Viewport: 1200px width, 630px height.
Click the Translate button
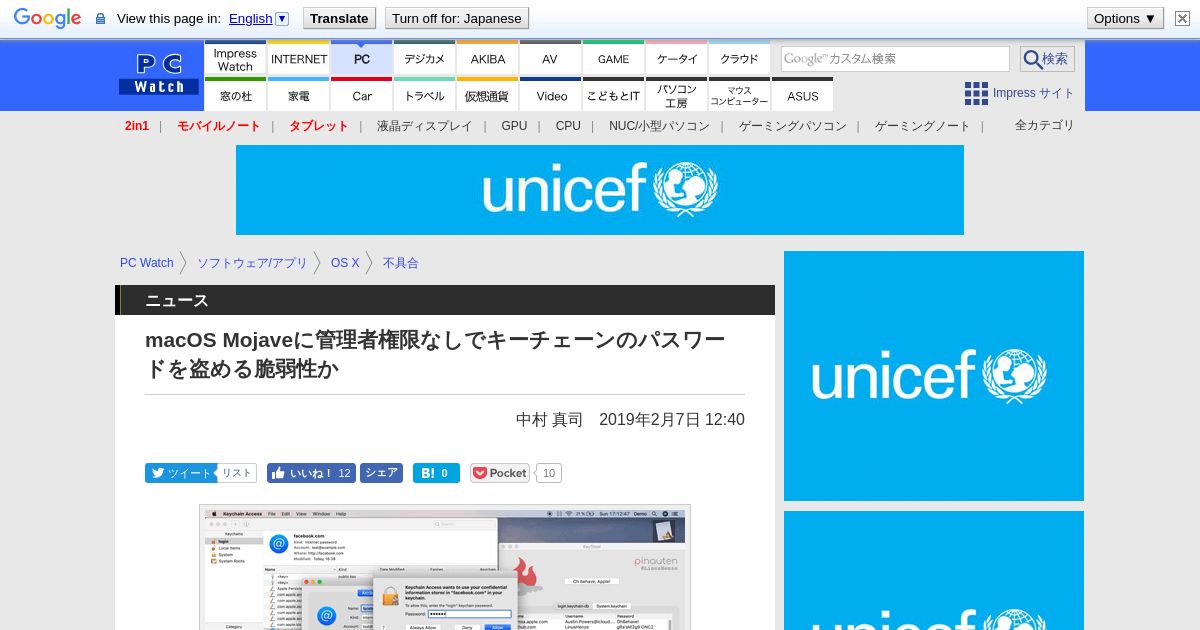click(x=338, y=18)
